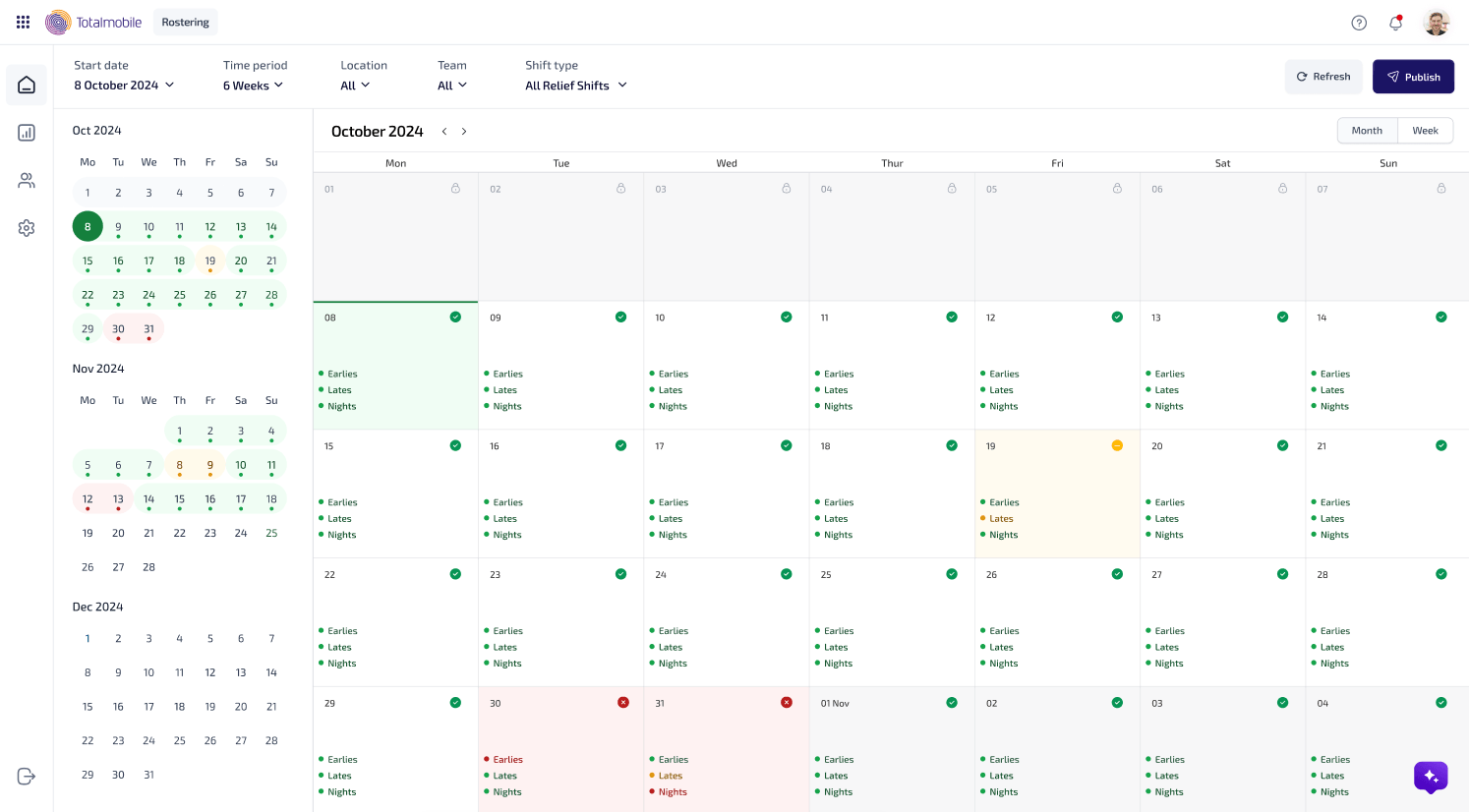Open the help question mark icon
Screen dimensions: 1469x812
coord(1359,22)
